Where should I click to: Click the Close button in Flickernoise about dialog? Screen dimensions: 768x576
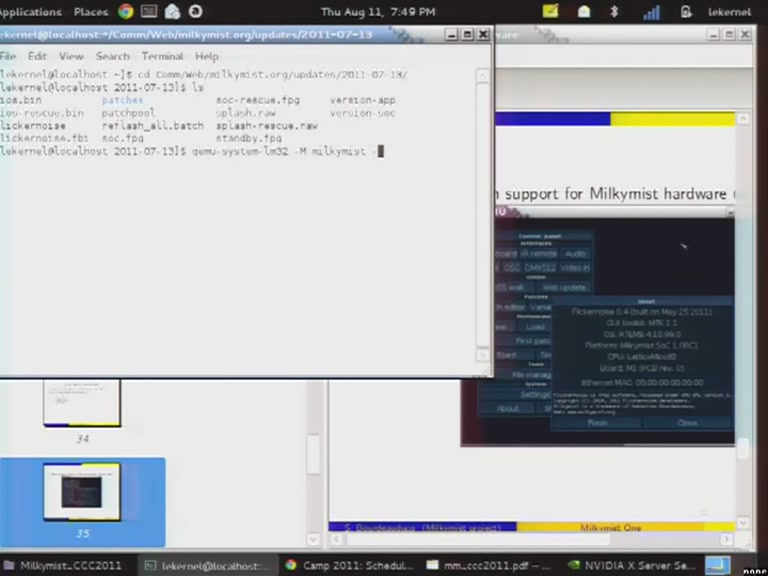687,423
